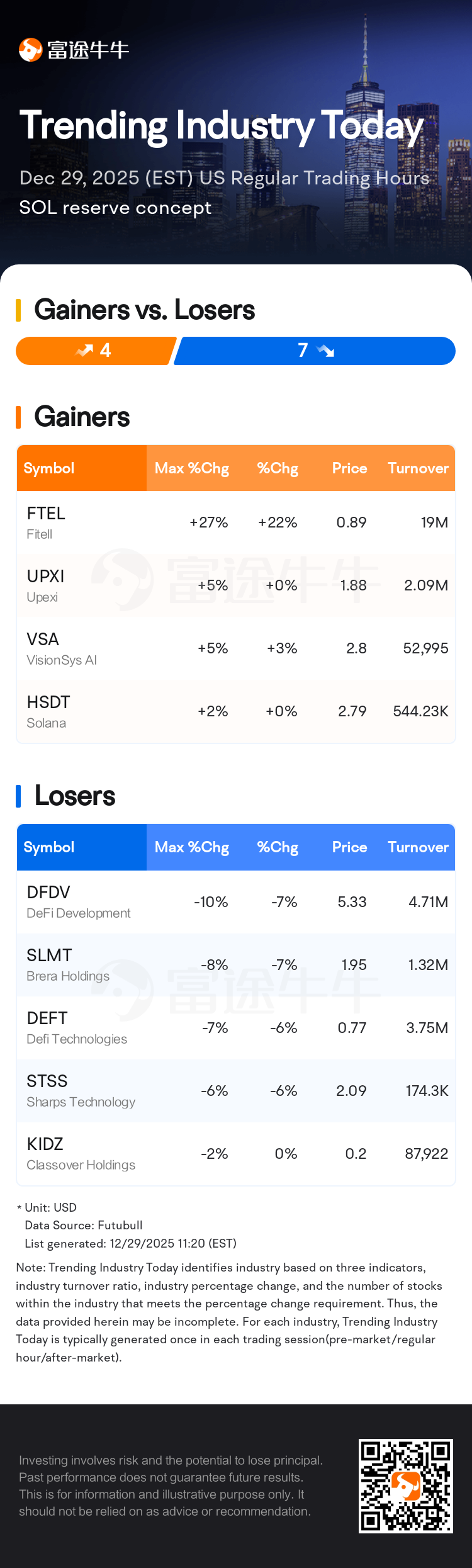Viewport: 472px width, 1568px height.
Task: Sort gainers by Max %Chg header
Action: [192, 468]
